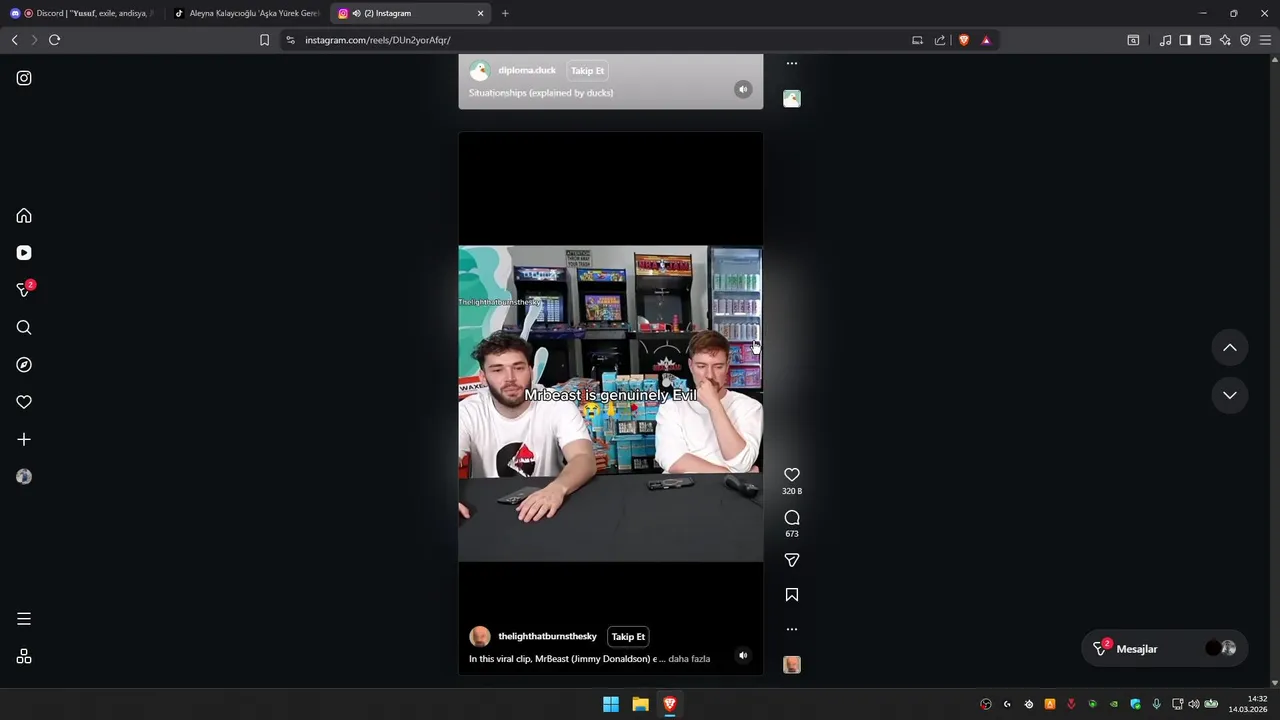Open sidebar Messages with red badge
The image size is (1280, 720).
(x=24, y=290)
